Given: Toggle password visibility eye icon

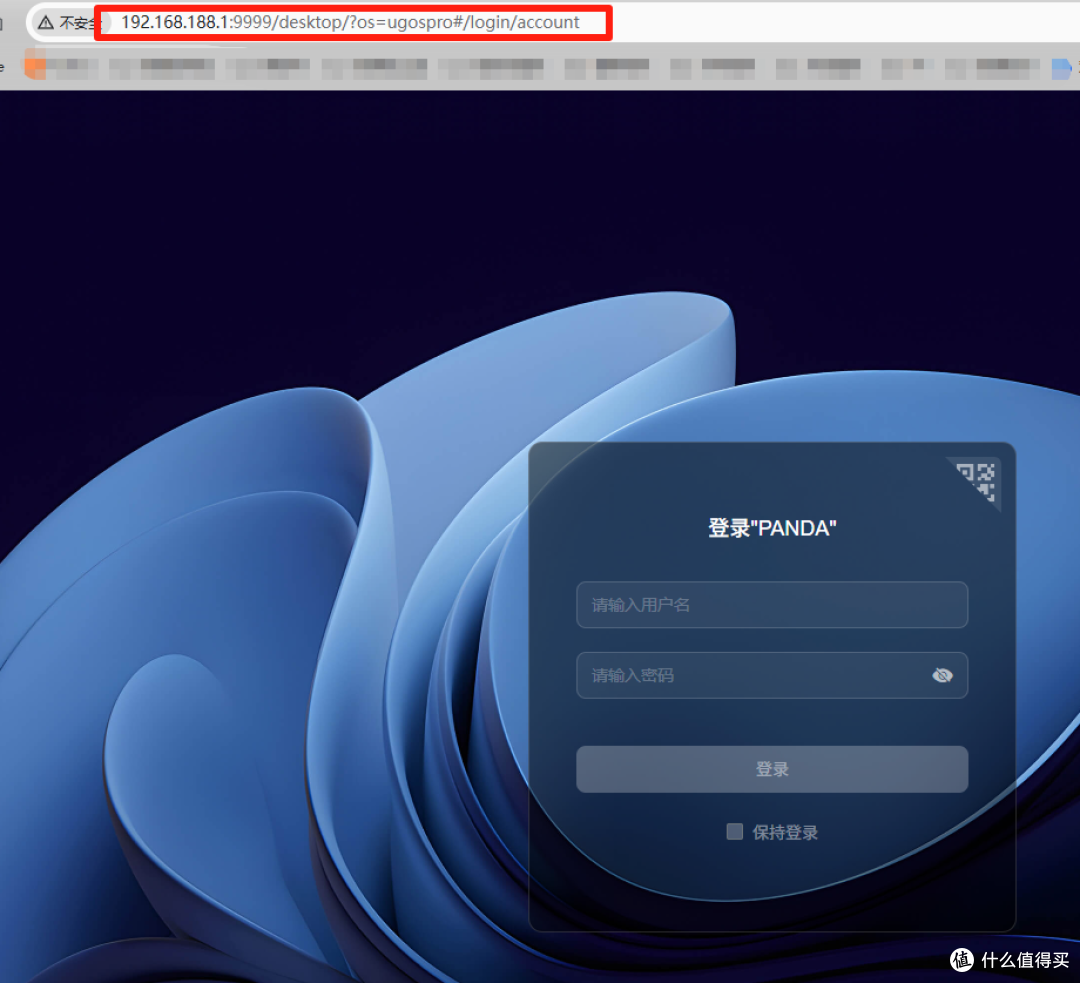Looking at the screenshot, I should (942, 676).
